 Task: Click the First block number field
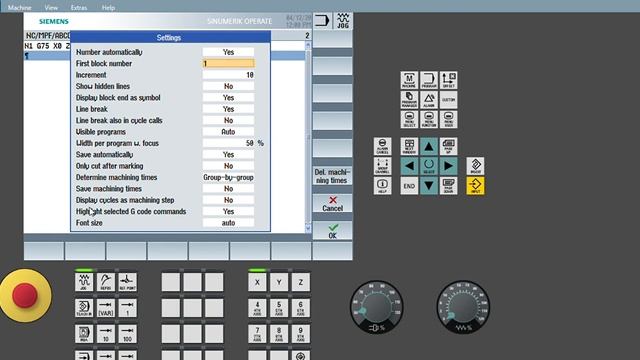coord(228,64)
